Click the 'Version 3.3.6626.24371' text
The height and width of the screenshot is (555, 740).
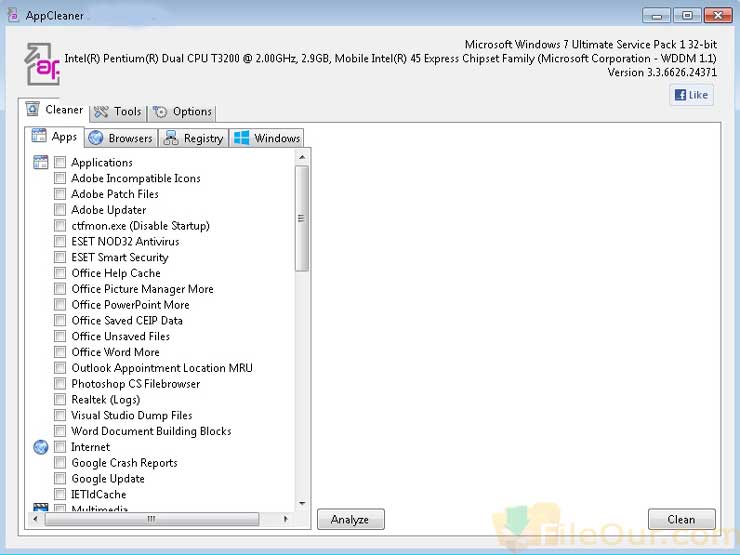pyautogui.click(x=662, y=73)
